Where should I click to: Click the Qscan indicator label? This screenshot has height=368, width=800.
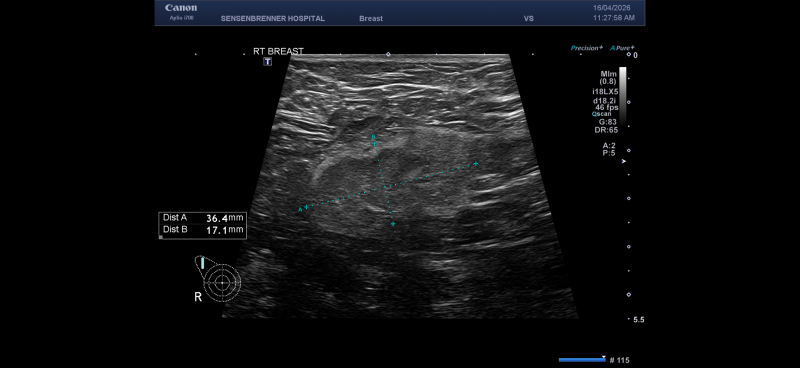(602, 114)
